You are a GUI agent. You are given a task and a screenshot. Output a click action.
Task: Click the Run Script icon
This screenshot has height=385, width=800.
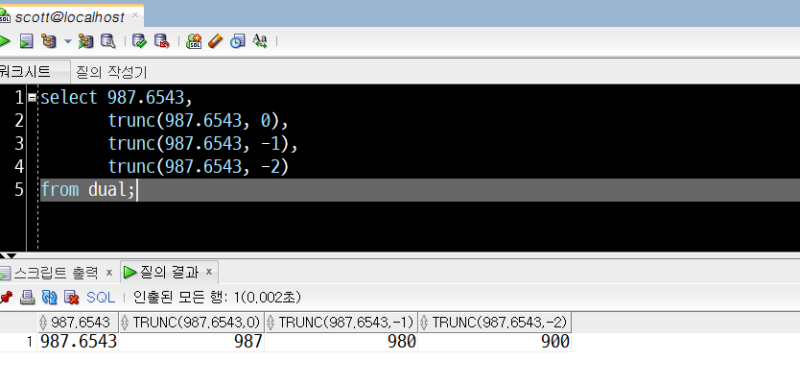pyautogui.click(x=27, y=41)
